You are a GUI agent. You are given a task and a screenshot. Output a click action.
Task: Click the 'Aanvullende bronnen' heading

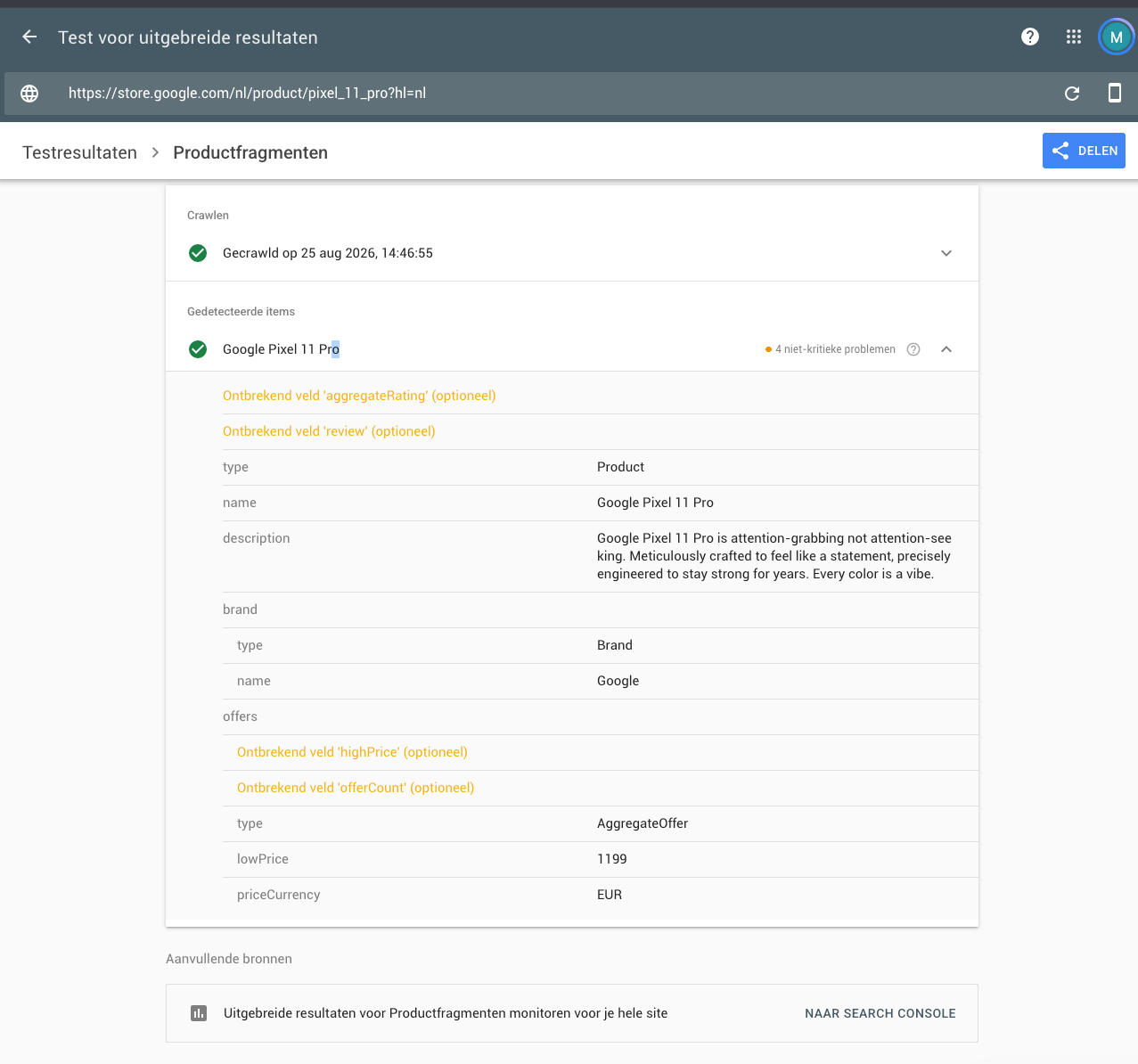(x=229, y=959)
